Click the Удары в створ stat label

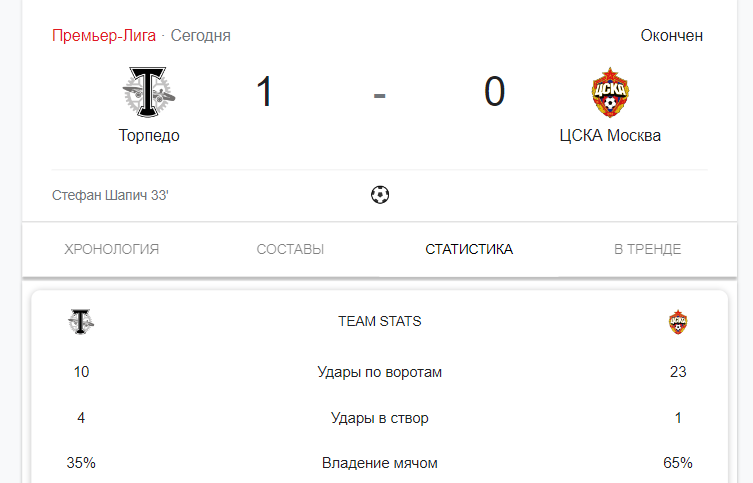tap(379, 418)
